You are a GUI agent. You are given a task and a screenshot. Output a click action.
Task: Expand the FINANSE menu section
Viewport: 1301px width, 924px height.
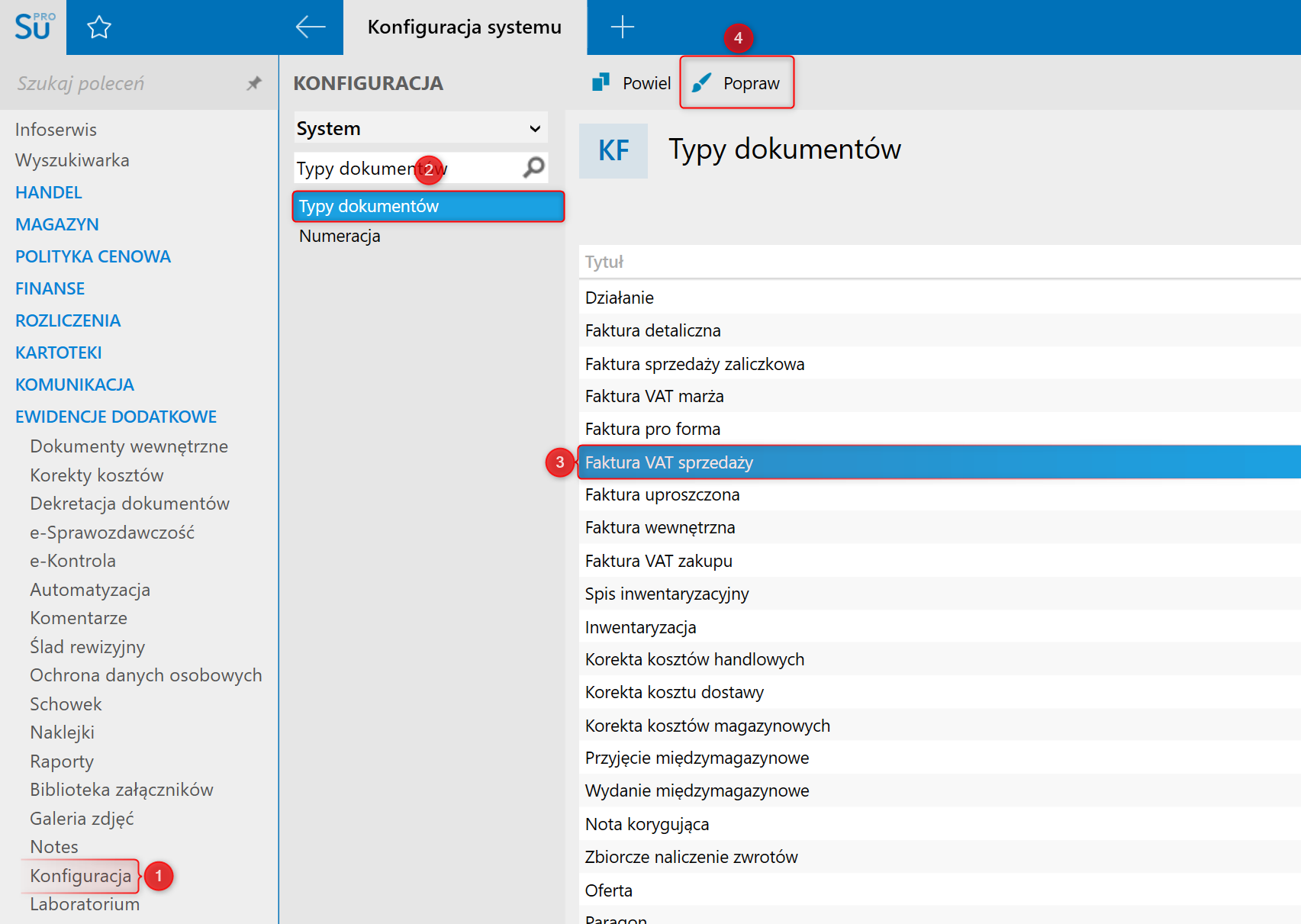point(50,288)
